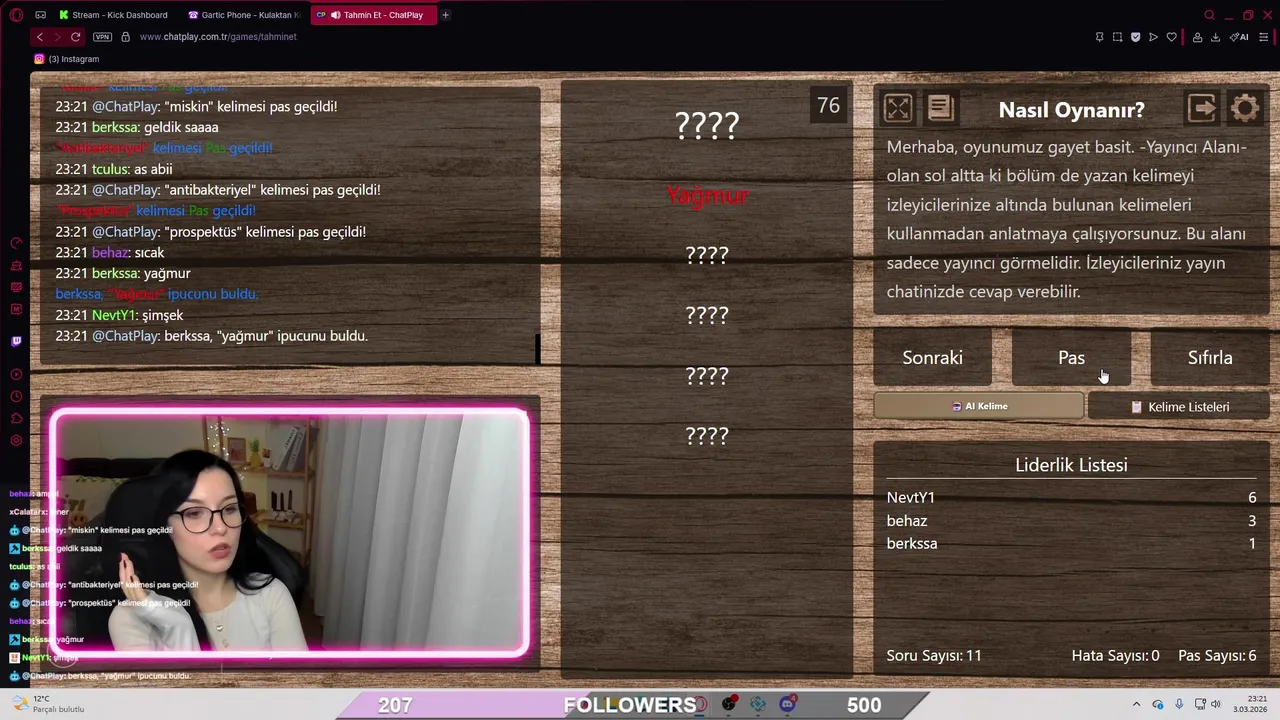Image resolution: width=1280 pixels, height=720 pixels.
Task: Click the pin icon in browser toolbar
Action: pyautogui.click(x=1099, y=37)
